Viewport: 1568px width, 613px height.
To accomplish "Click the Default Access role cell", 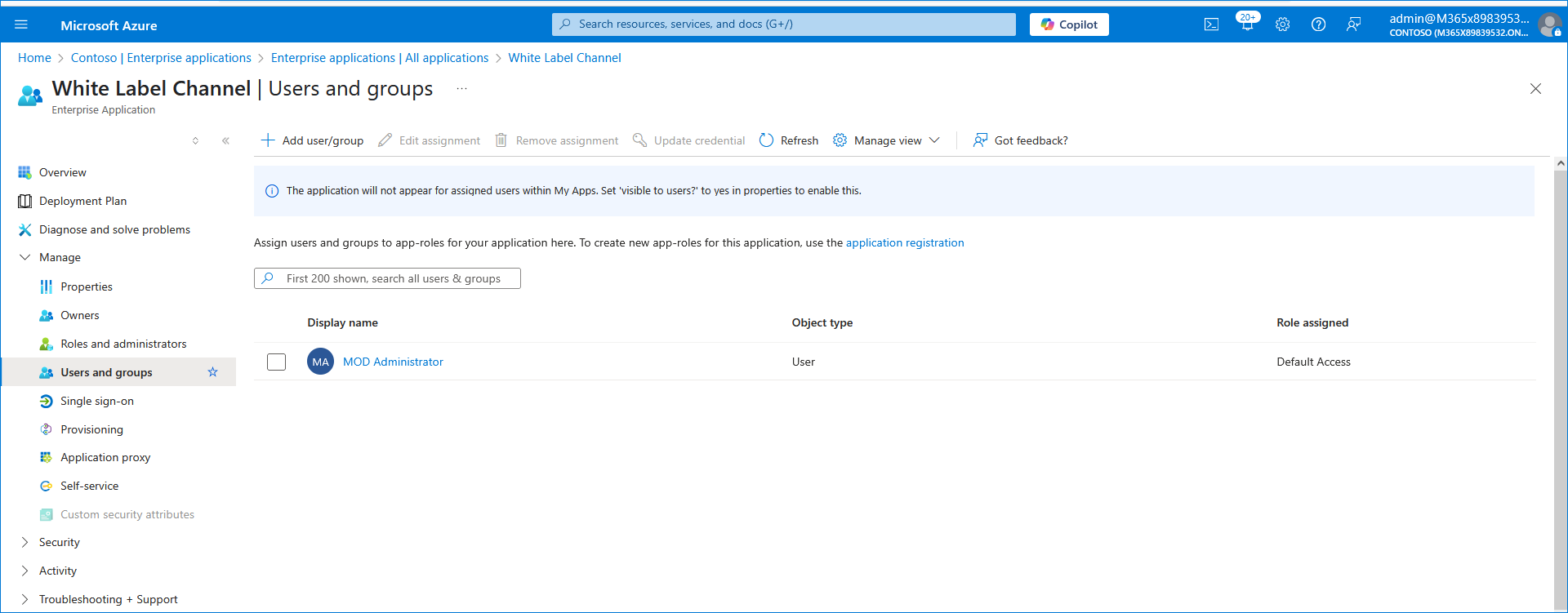I will [1313, 362].
